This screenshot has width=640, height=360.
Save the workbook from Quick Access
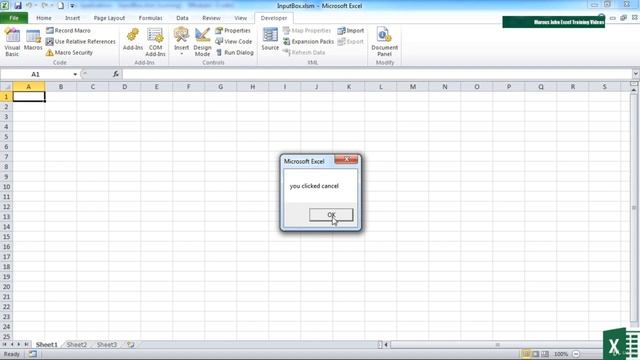pos(18,6)
